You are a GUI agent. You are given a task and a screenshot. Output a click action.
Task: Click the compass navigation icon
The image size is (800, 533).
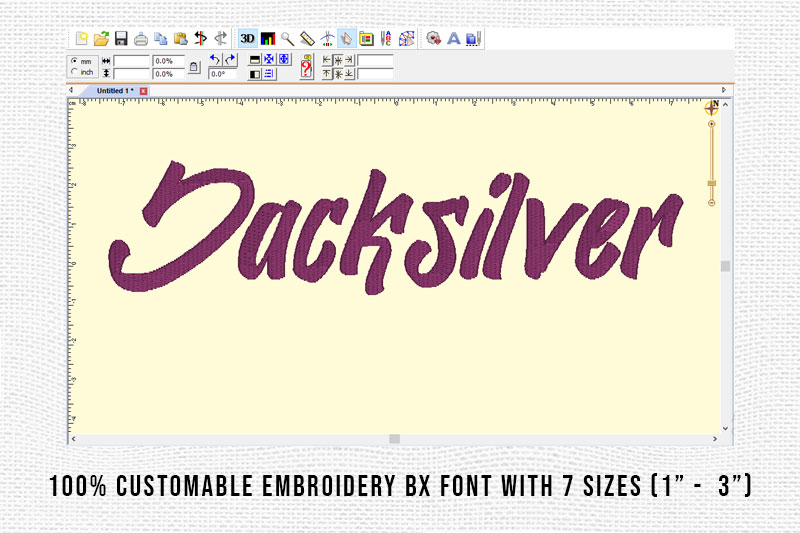pos(712,108)
